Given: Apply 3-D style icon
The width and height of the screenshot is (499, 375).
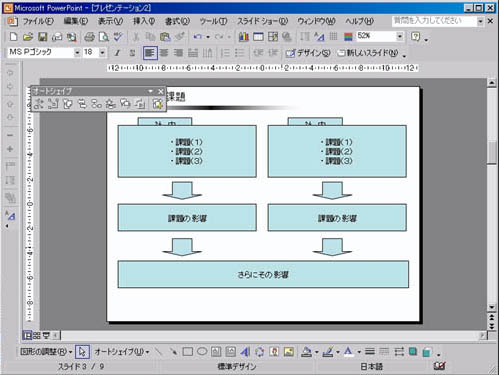Looking at the screenshot, I should coord(426,352).
